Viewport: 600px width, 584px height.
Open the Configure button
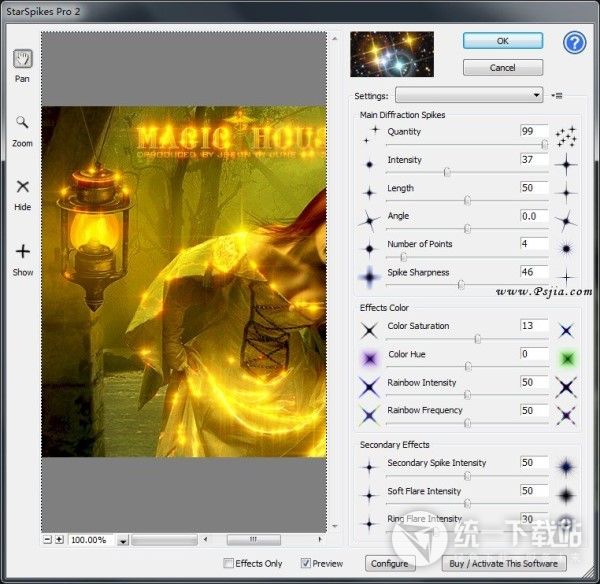click(390, 563)
